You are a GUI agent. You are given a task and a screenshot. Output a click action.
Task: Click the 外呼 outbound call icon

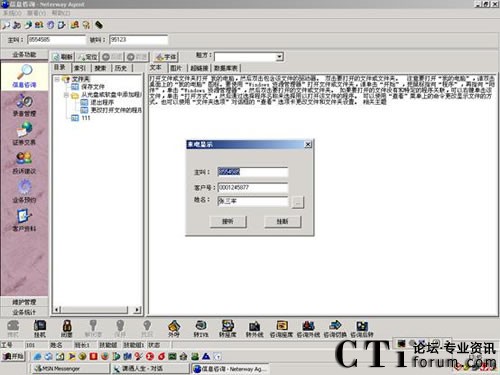click(x=174, y=328)
